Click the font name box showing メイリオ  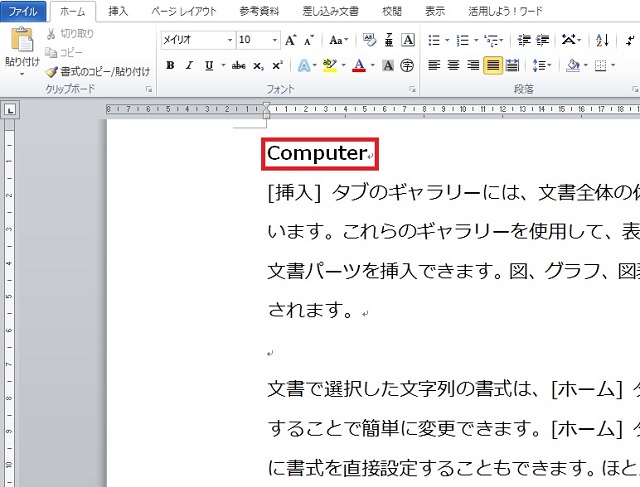pyautogui.click(x=194, y=40)
